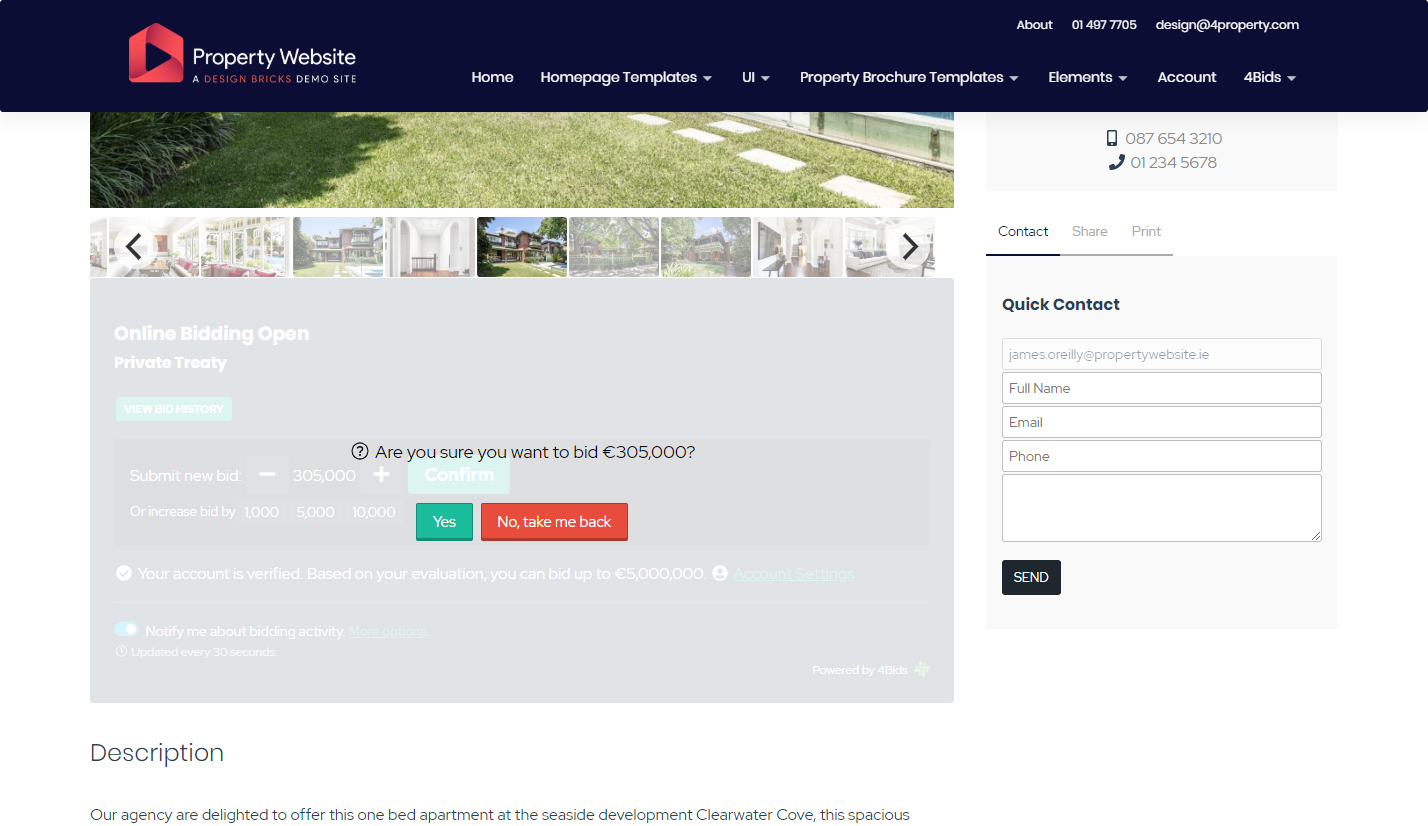Increase bid with the plus icon
Viewport: 1428px width, 826px height.
(x=381, y=475)
